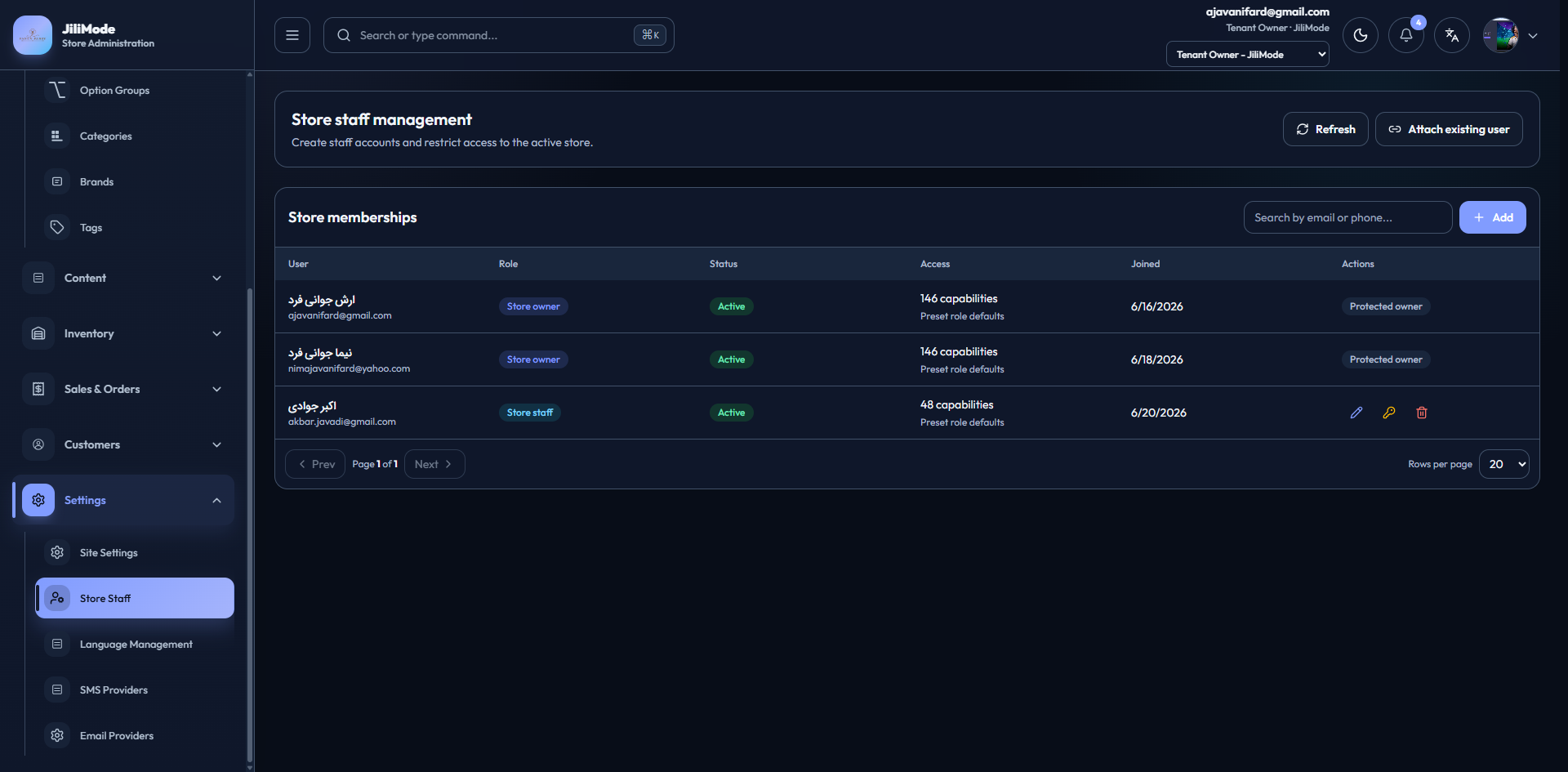This screenshot has width=1568, height=772.
Task: Click the Add membership button
Action: 1492,217
